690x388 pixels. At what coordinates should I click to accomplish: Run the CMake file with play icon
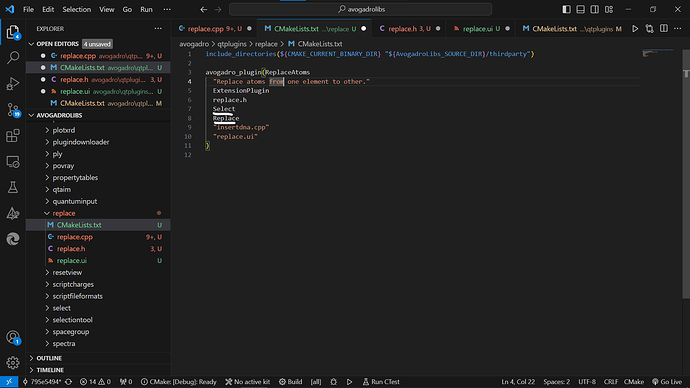[635, 29]
